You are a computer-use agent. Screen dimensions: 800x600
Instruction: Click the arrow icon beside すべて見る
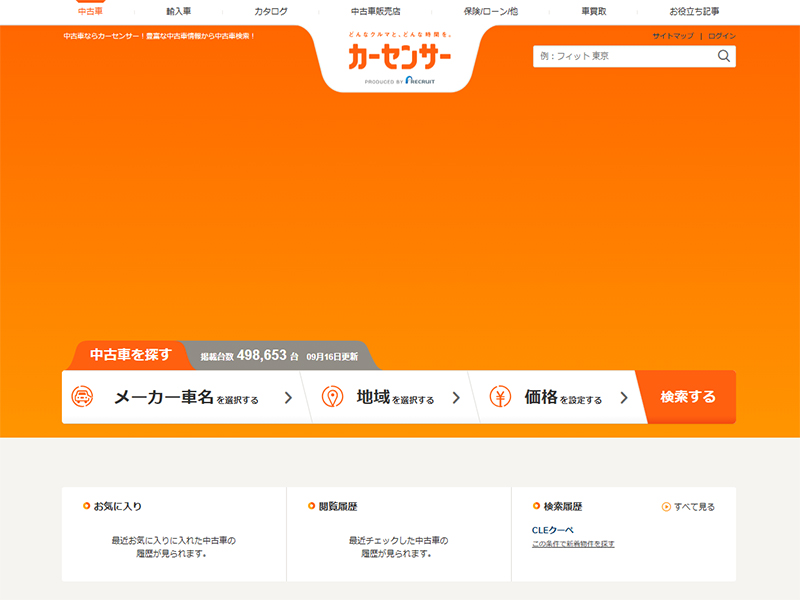click(666, 507)
